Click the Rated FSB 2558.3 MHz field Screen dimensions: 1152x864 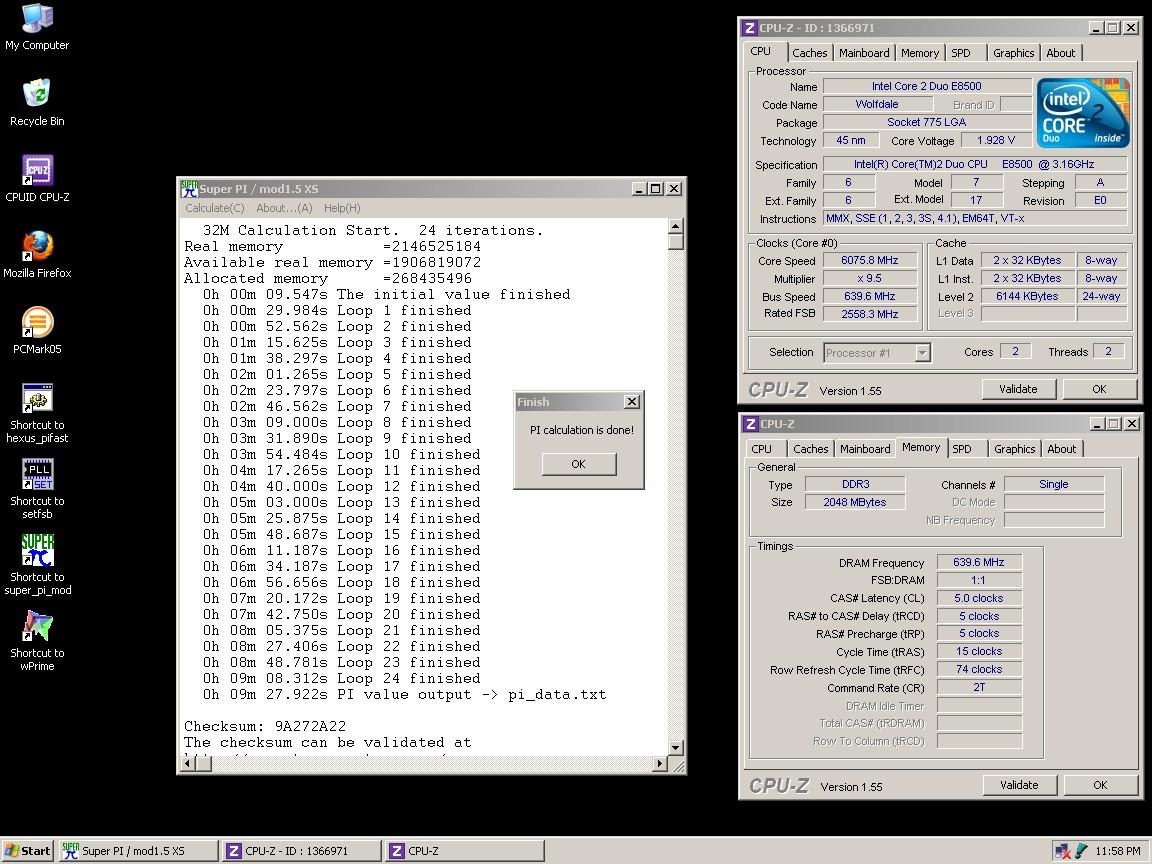[870, 314]
